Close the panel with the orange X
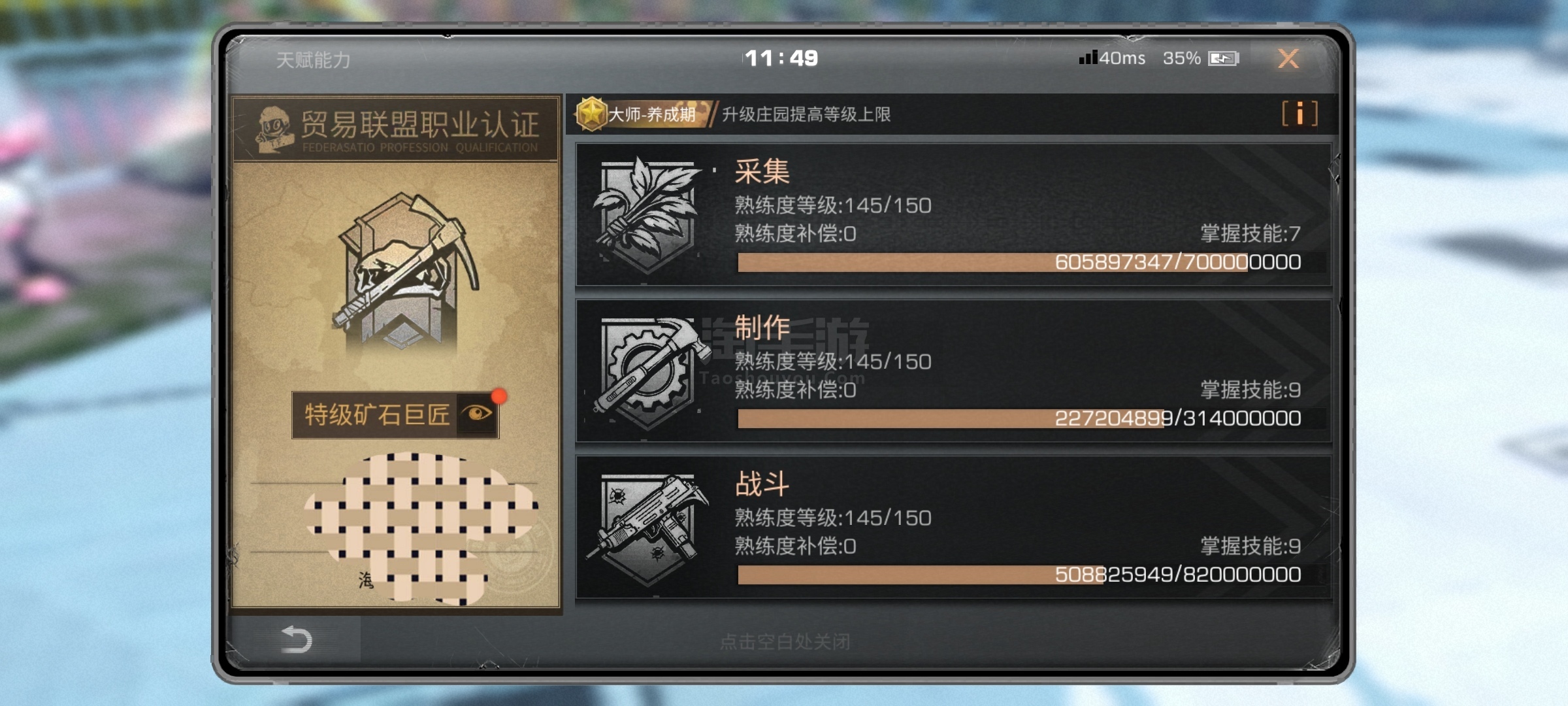This screenshot has height=706, width=1568. (1288, 59)
